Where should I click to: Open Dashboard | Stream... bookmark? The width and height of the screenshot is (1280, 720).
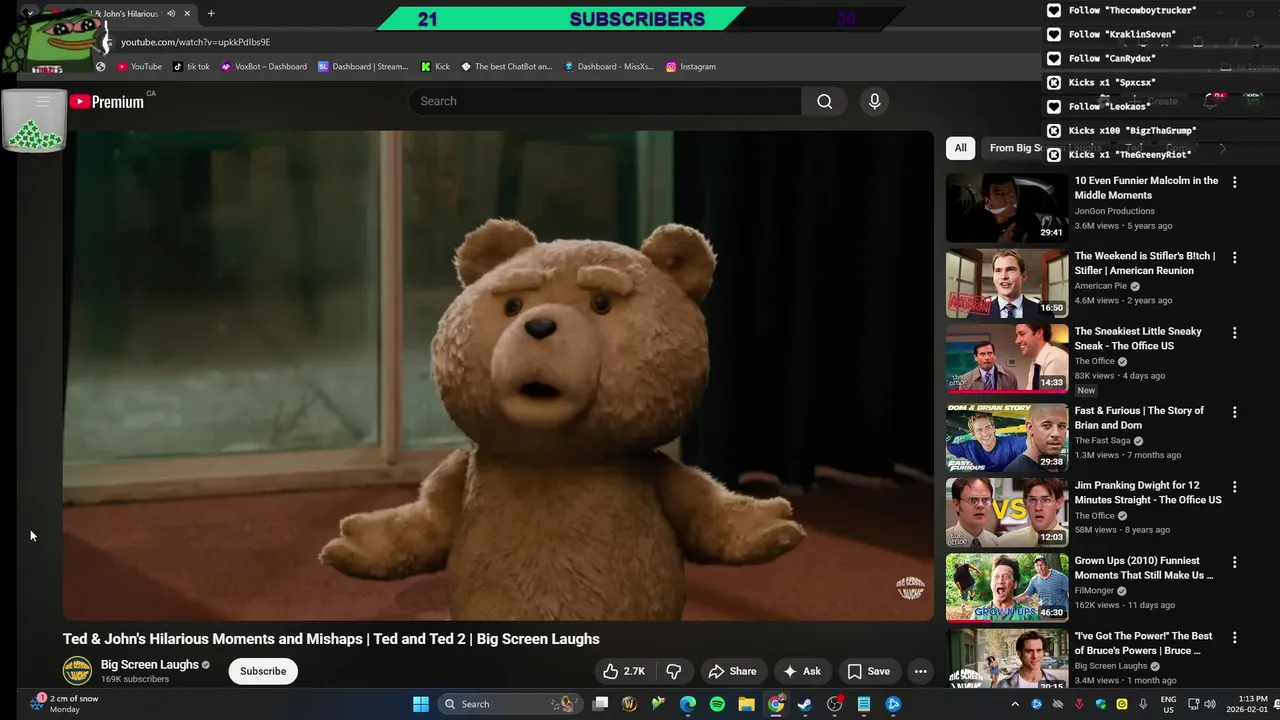pyautogui.click(x=363, y=66)
